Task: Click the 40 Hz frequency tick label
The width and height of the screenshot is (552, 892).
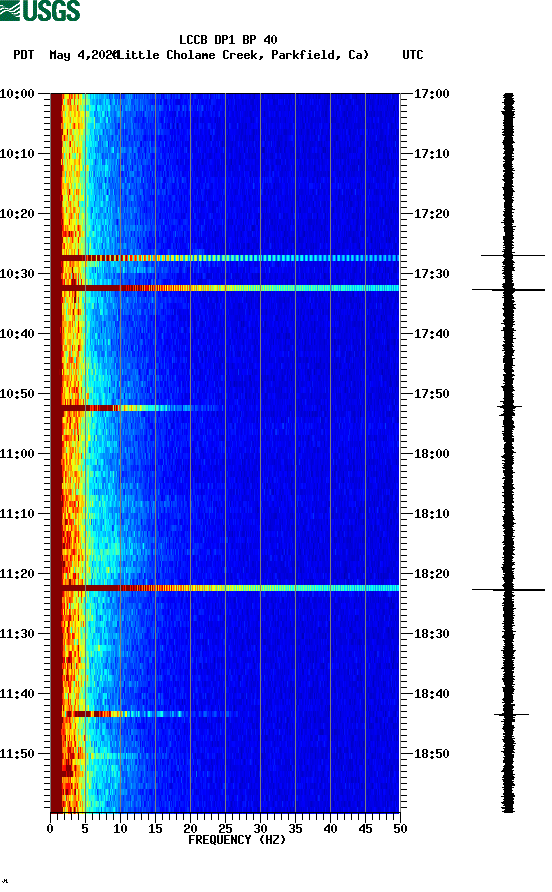Action: [330, 829]
